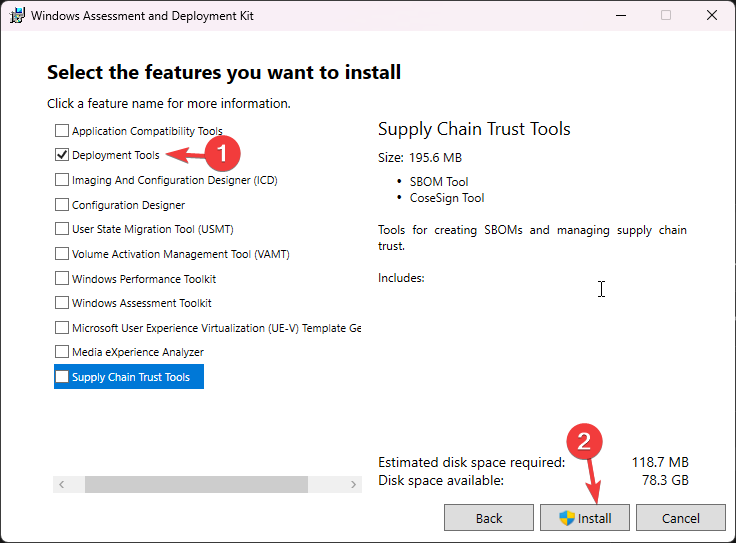Enable Application Compatibility Tools checkbox
This screenshot has width=736, height=543.
[62, 130]
